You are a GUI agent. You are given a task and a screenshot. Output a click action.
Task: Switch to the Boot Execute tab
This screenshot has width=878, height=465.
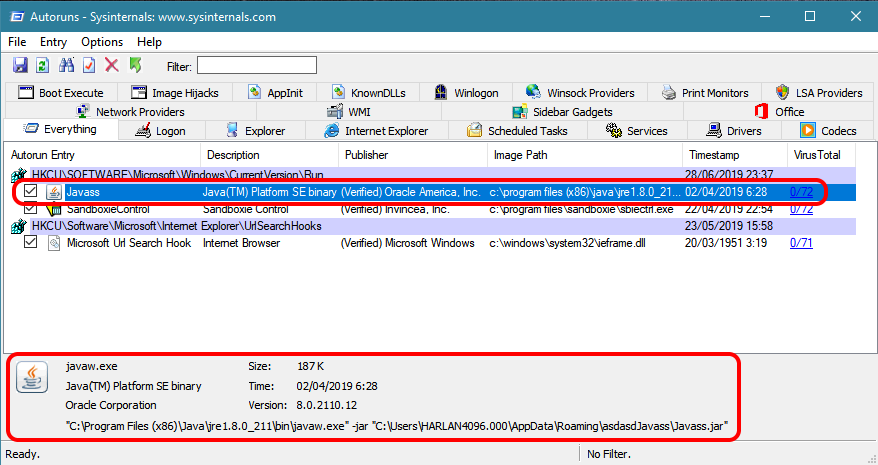61,92
